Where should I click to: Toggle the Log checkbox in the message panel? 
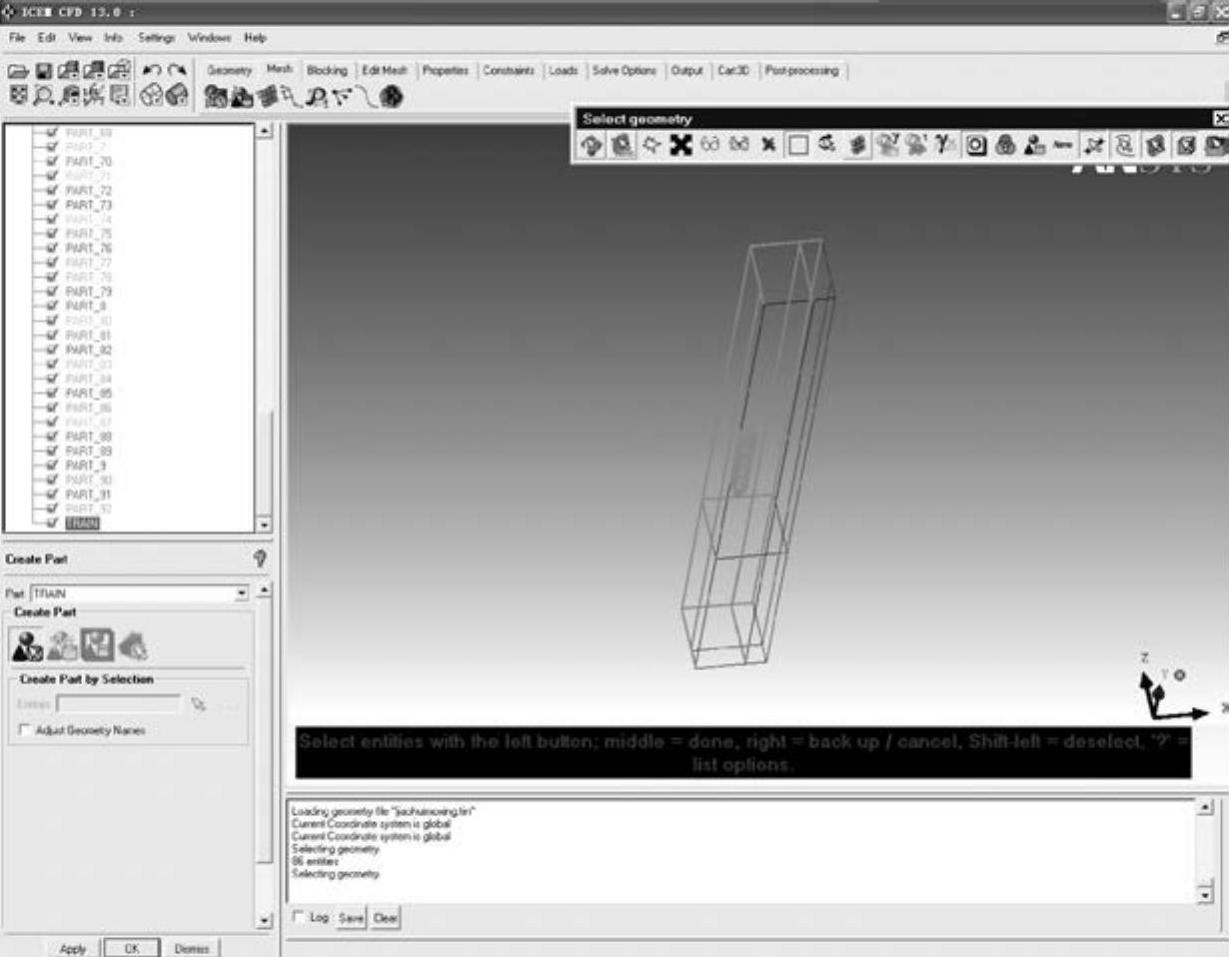click(x=298, y=917)
